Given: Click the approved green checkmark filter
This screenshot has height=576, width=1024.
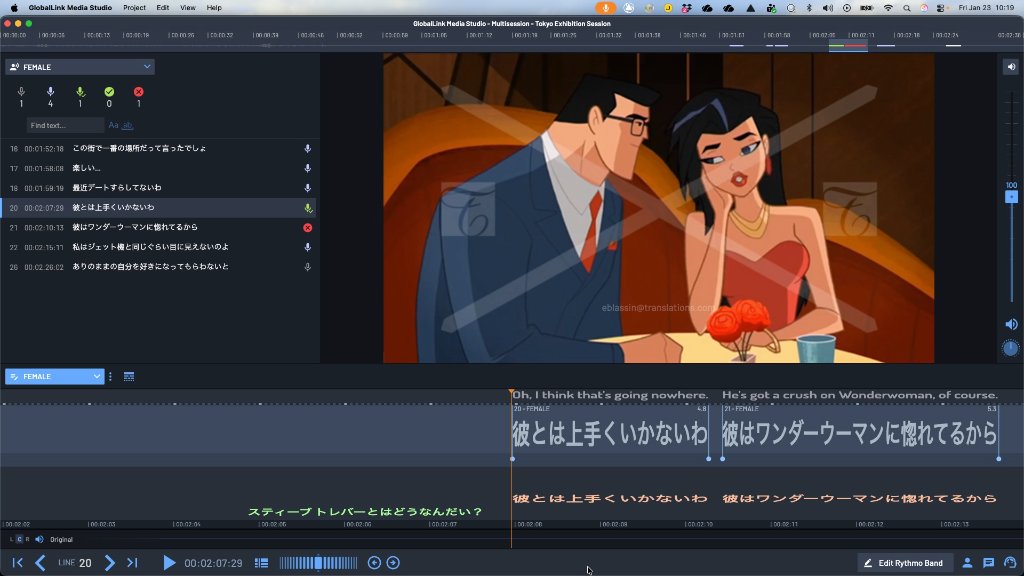Looking at the screenshot, I should [x=109, y=93].
